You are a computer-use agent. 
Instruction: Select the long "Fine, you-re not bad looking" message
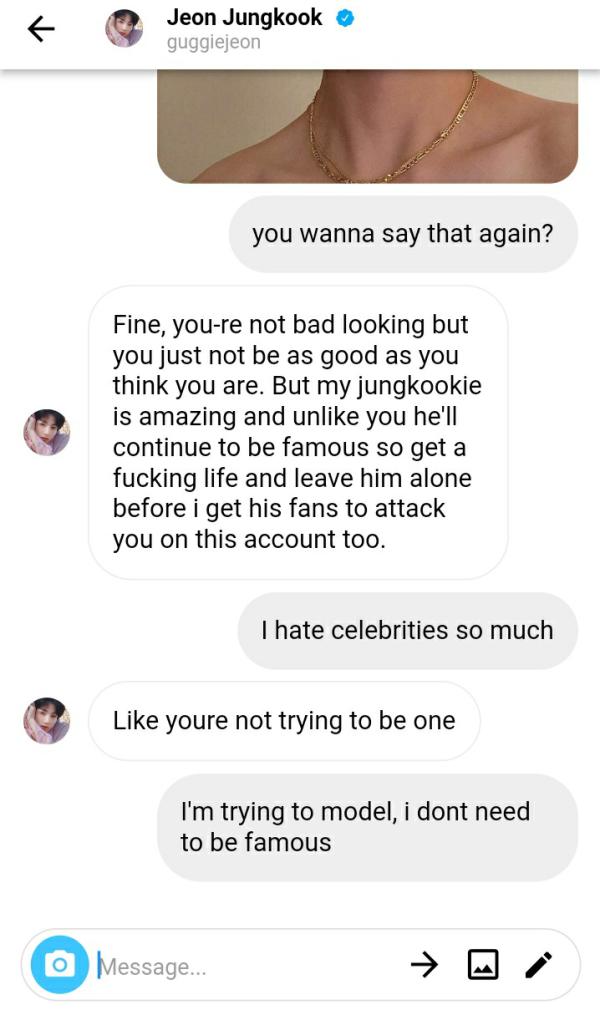click(x=297, y=432)
